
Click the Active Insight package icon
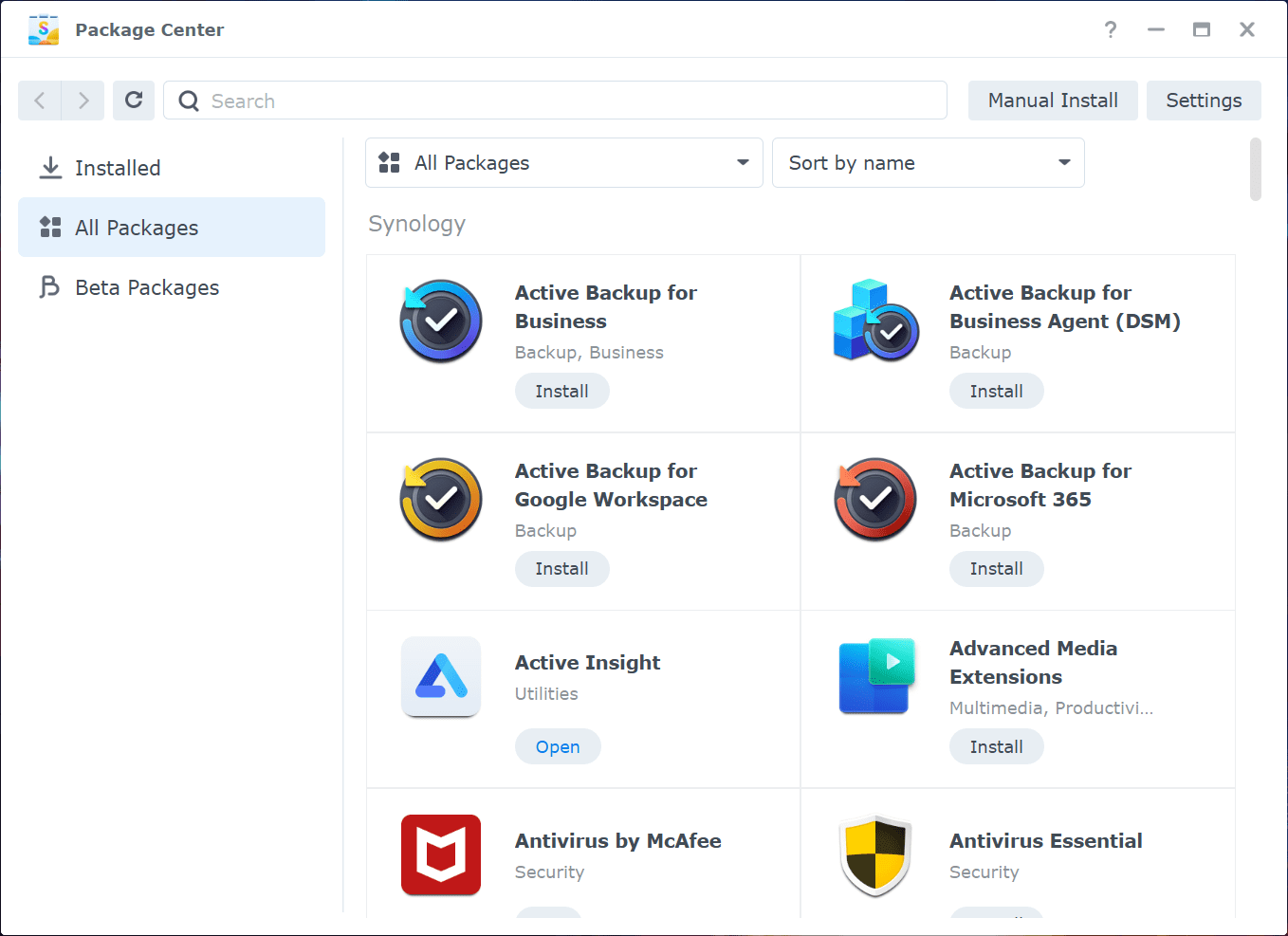(x=441, y=677)
